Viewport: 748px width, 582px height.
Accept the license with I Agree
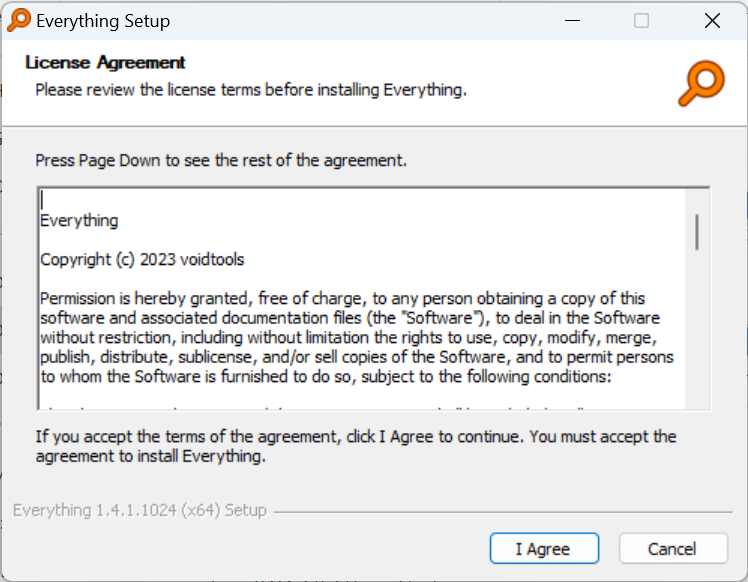[544, 549]
